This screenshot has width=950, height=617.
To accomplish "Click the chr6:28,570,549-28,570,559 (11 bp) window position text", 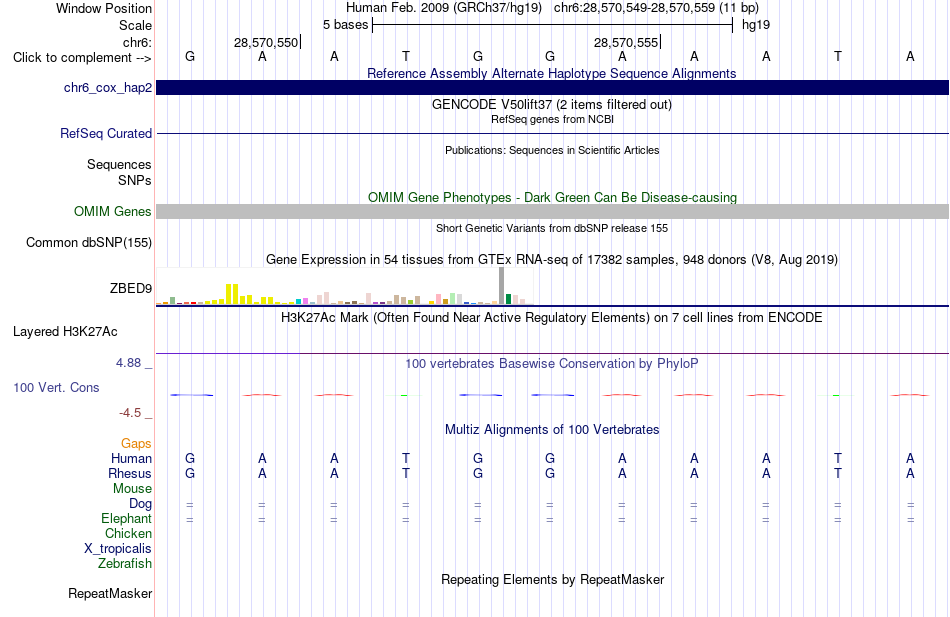I will [656, 8].
